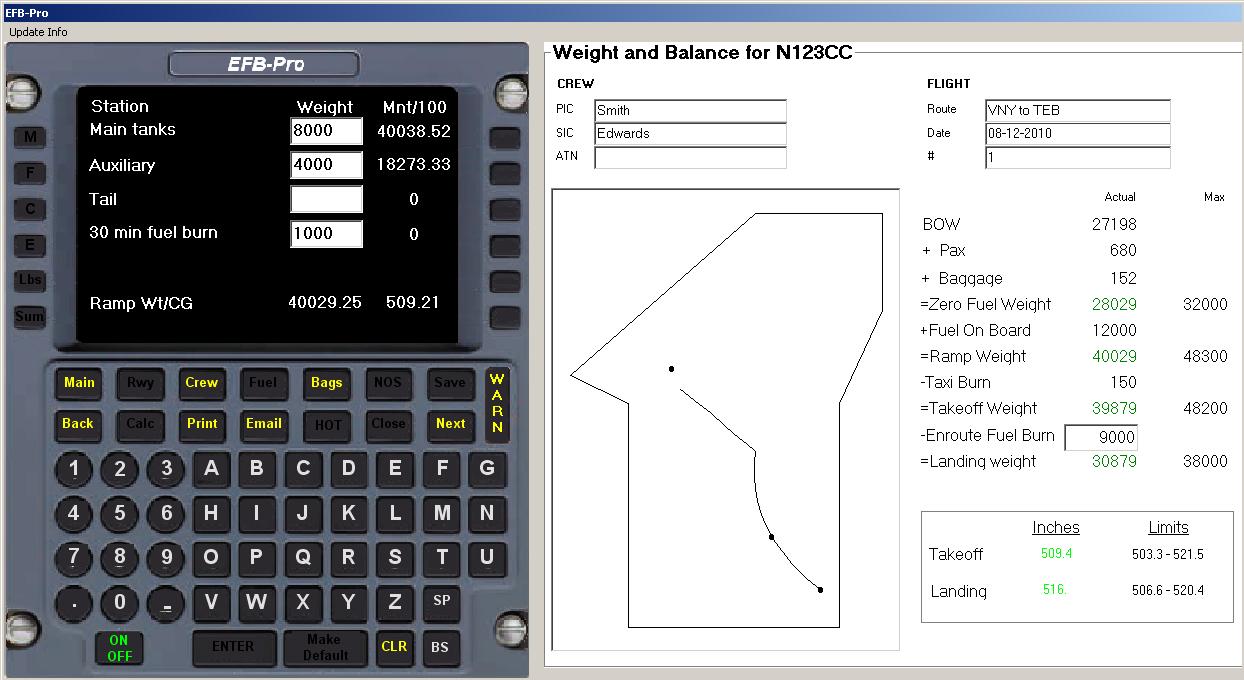The image size is (1244, 680).
Task: Send with the Email key
Action: 264,424
